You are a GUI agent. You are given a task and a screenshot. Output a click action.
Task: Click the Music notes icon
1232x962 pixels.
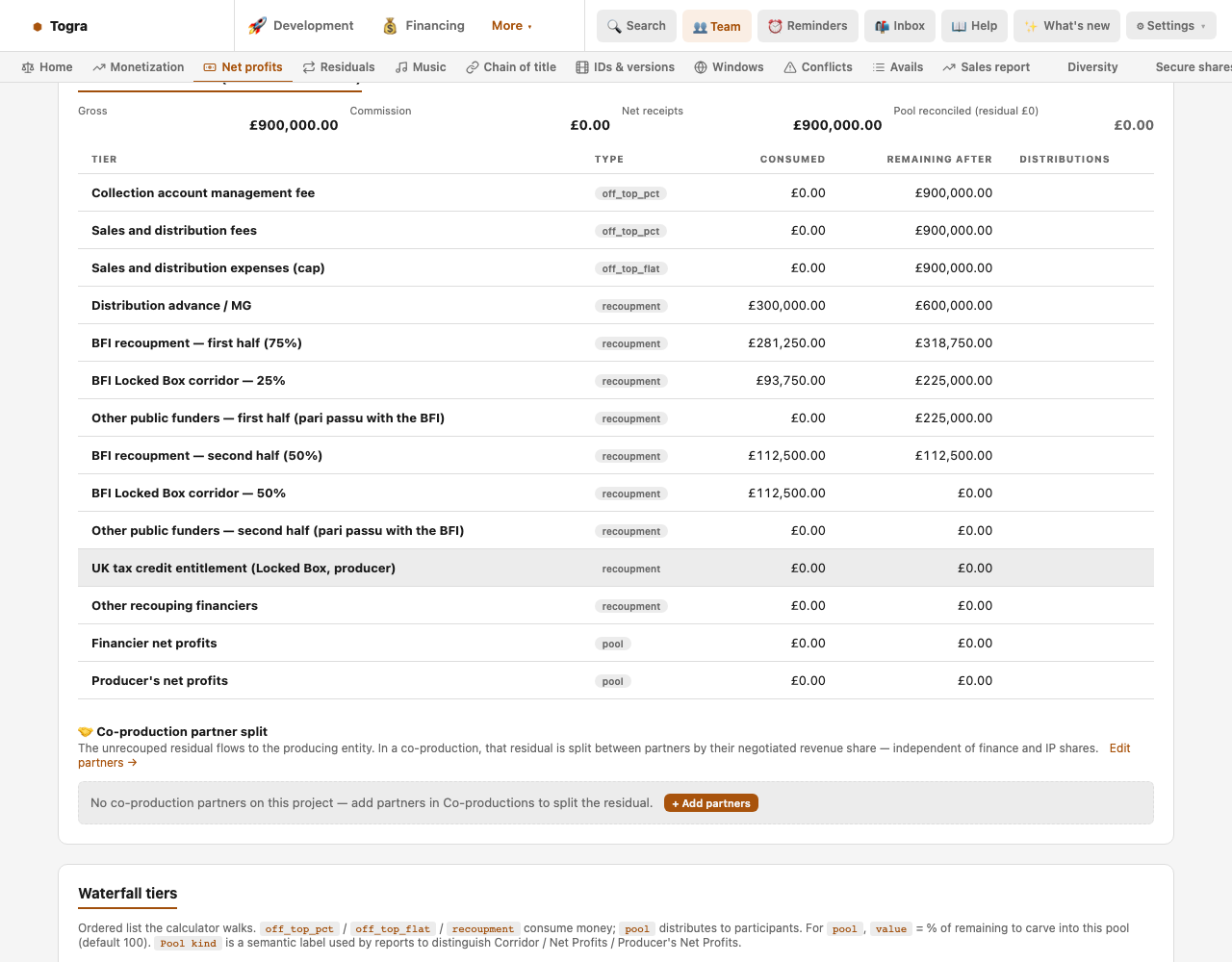(x=401, y=67)
